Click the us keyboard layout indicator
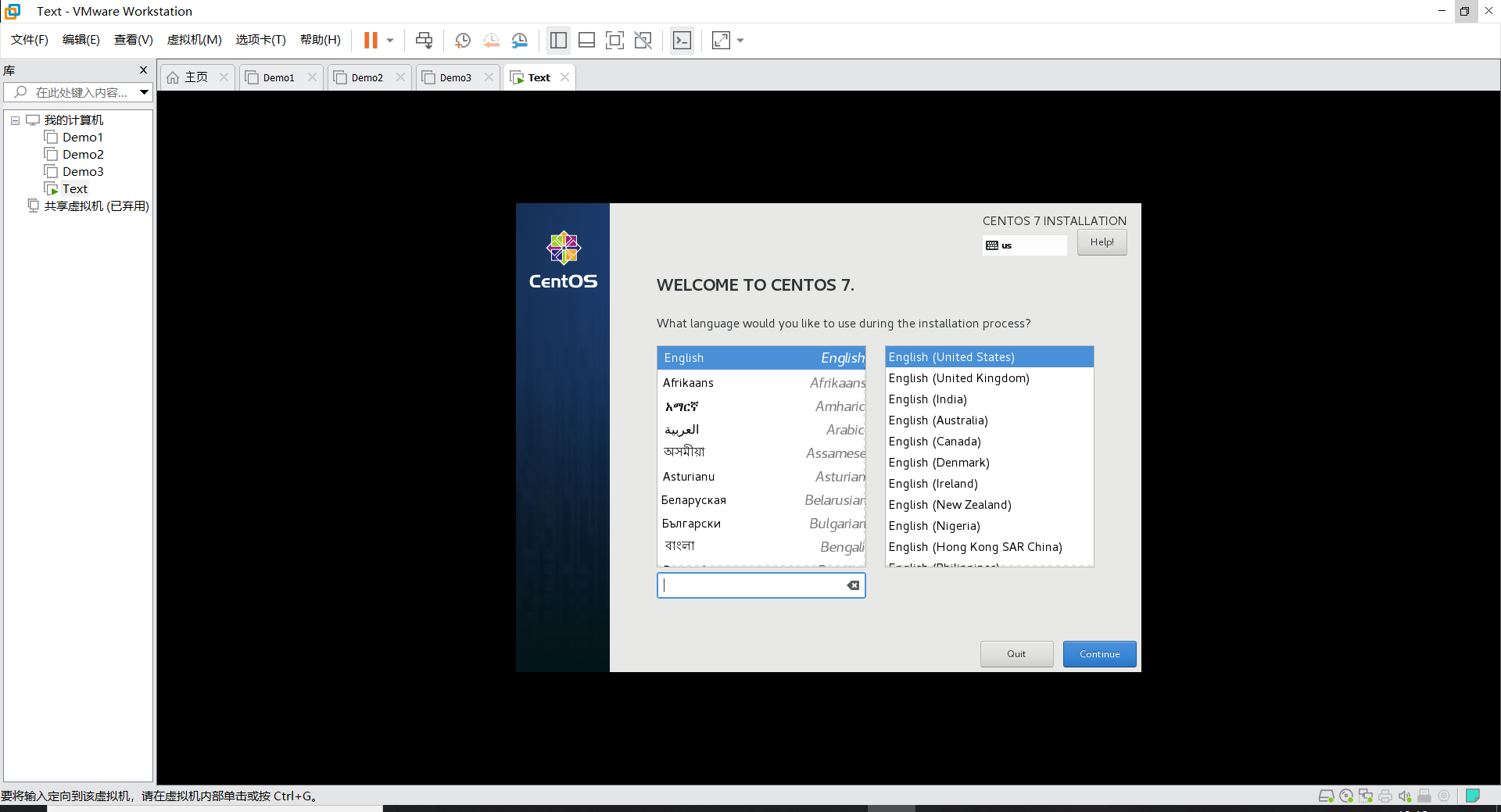Image resolution: width=1501 pixels, height=812 pixels. (1024, 245)
